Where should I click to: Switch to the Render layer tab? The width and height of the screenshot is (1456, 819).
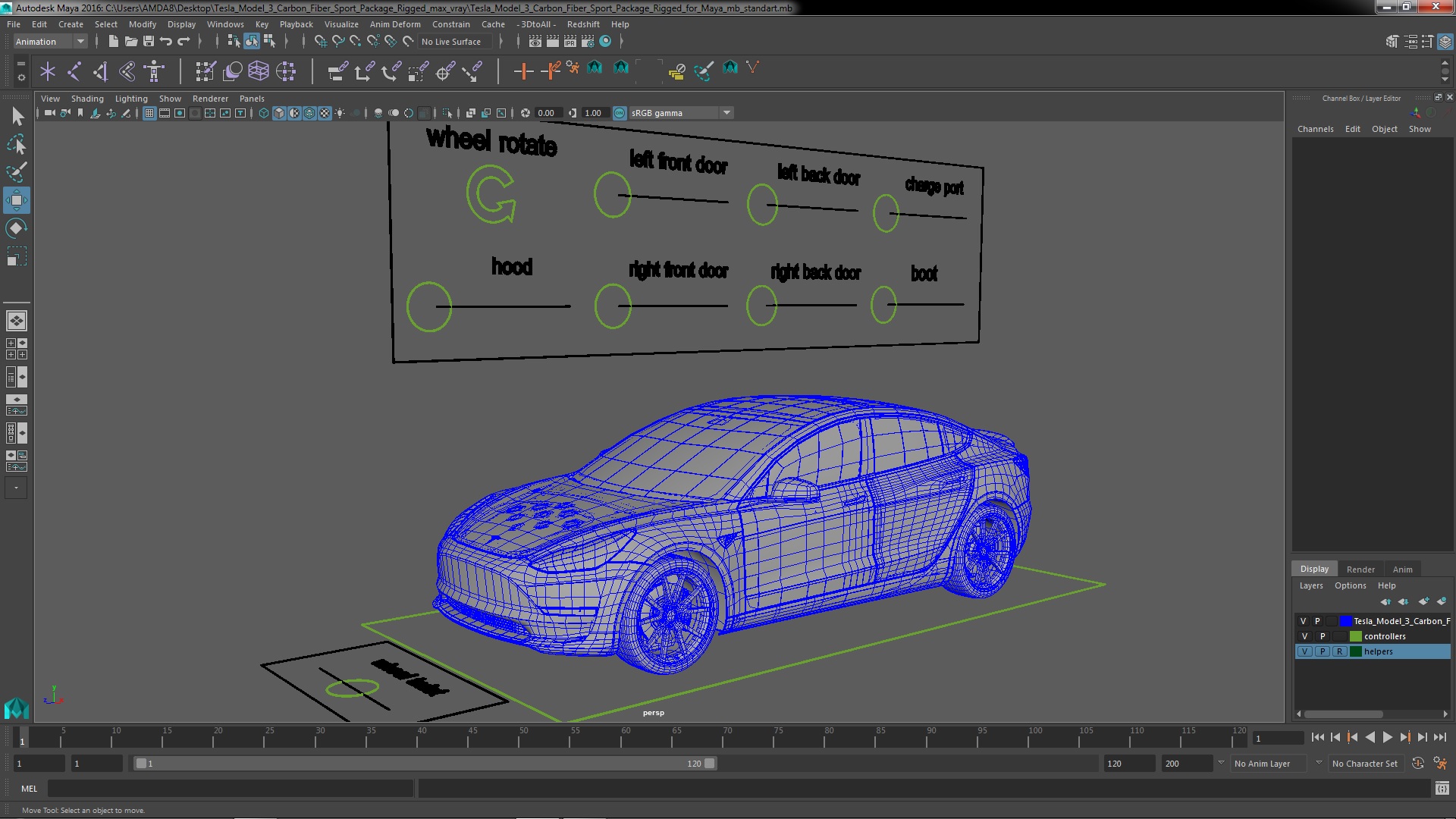[1360, 570]
